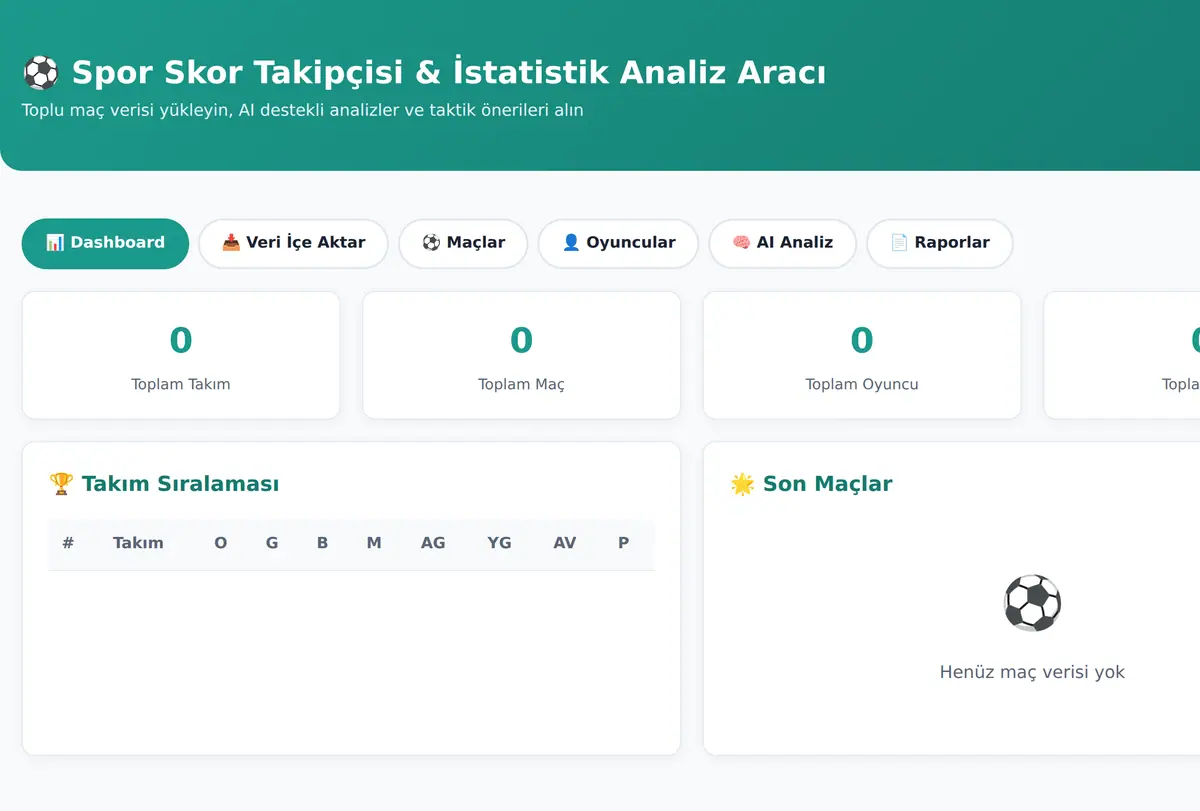
Task: Go to the Oyuncular tab
Action: [x=618, y=243]
